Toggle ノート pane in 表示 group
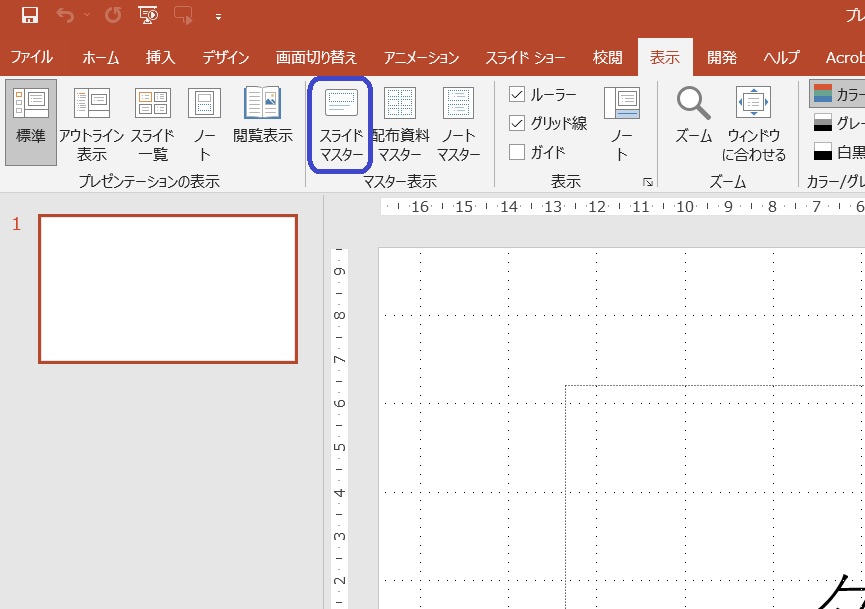 pyautogui.click(x=622, y=124)
